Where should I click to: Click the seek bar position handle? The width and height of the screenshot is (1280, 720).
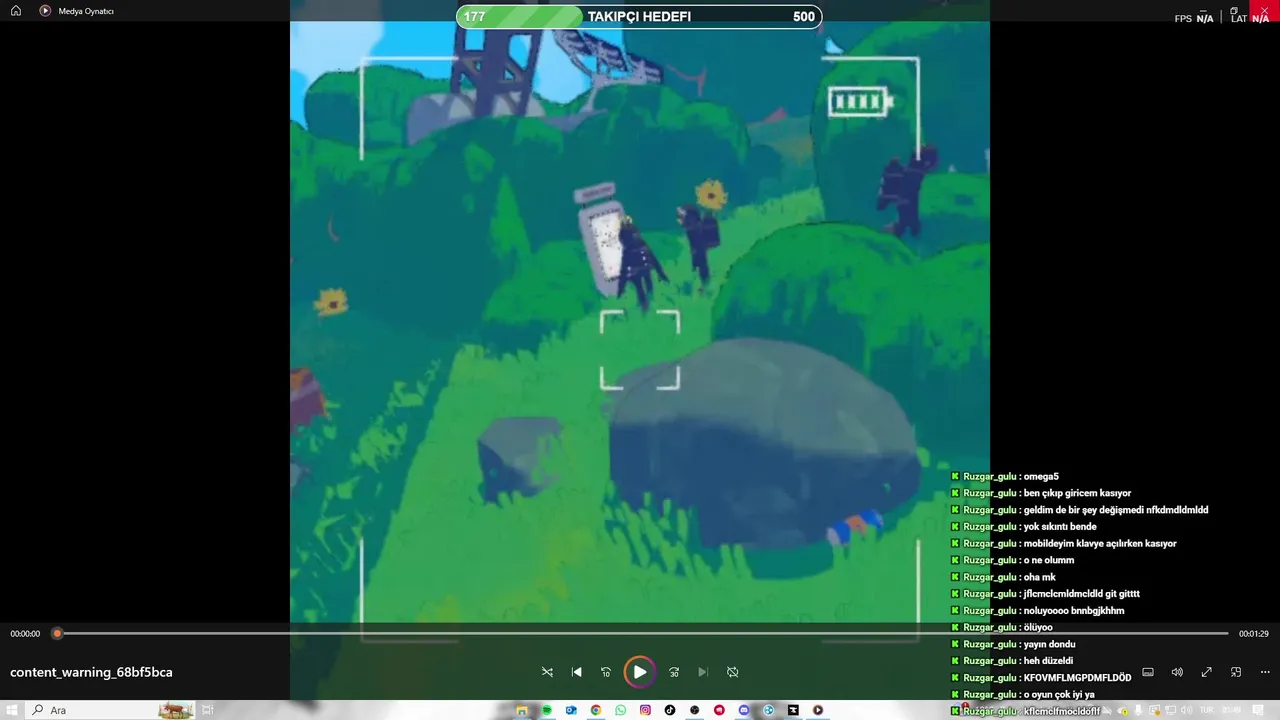click(x=57, y=633)
